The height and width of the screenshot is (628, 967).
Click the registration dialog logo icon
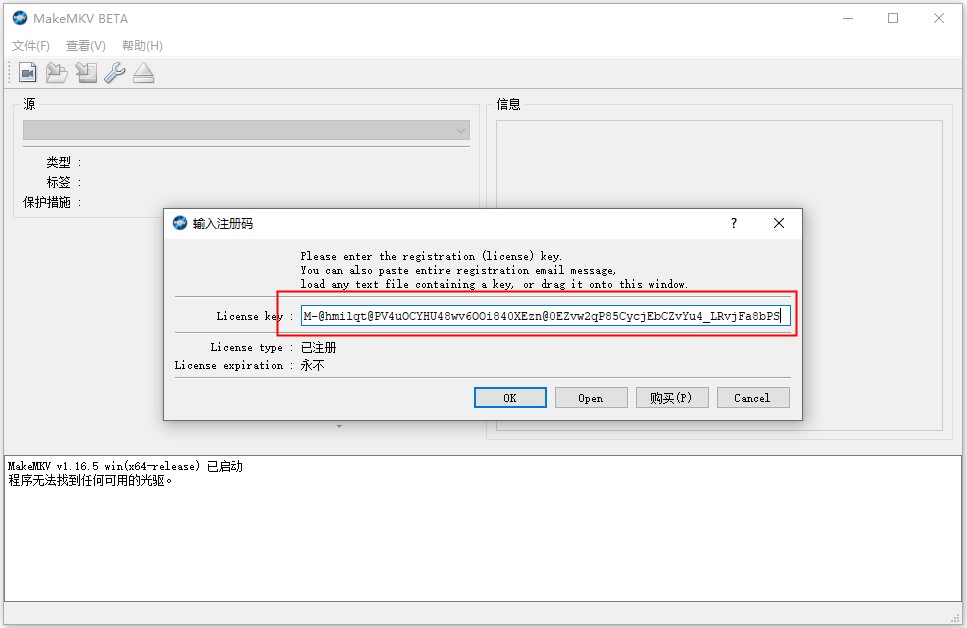coord(179,223)
